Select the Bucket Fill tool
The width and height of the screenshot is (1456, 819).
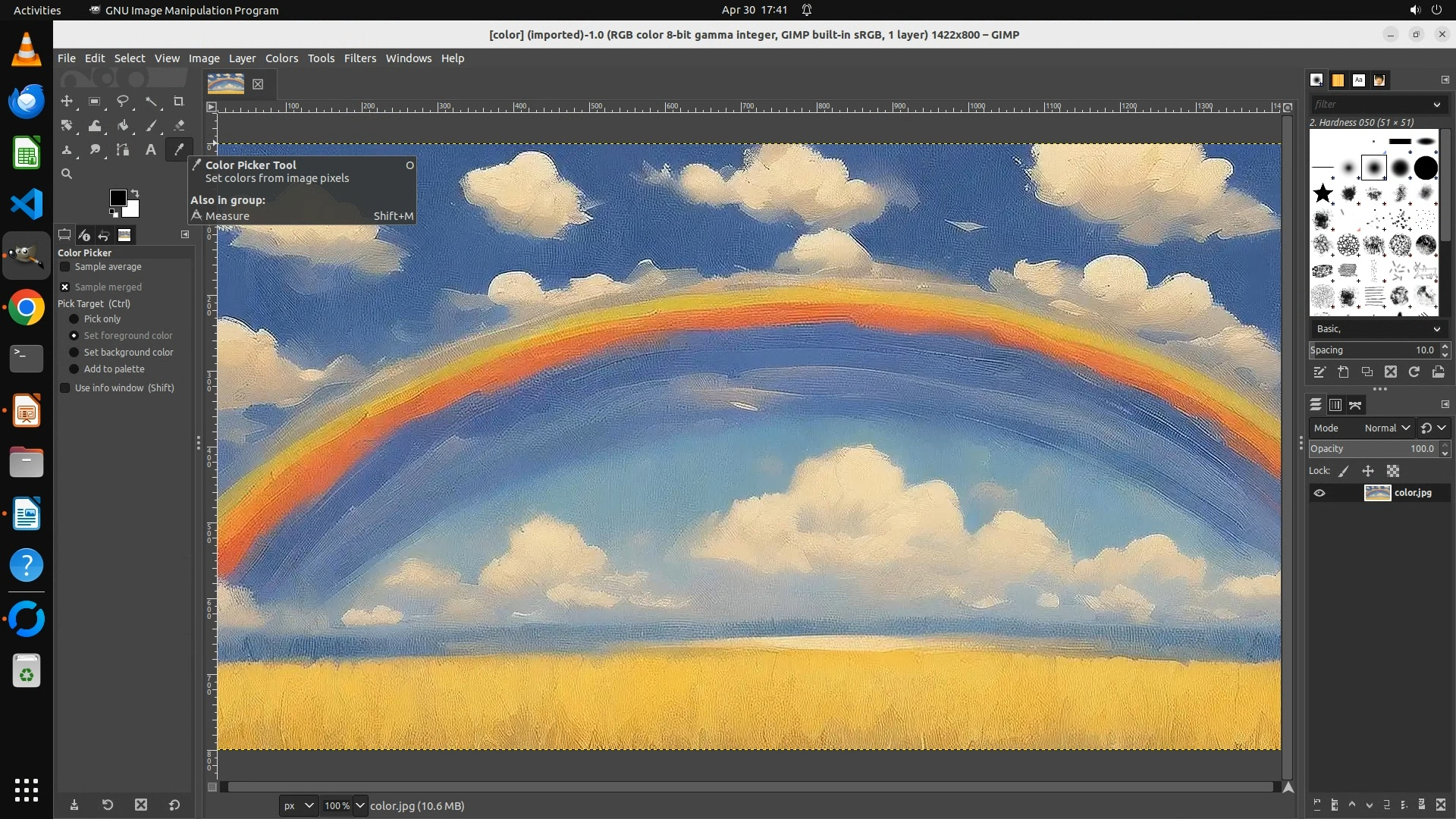click(123, 126)
